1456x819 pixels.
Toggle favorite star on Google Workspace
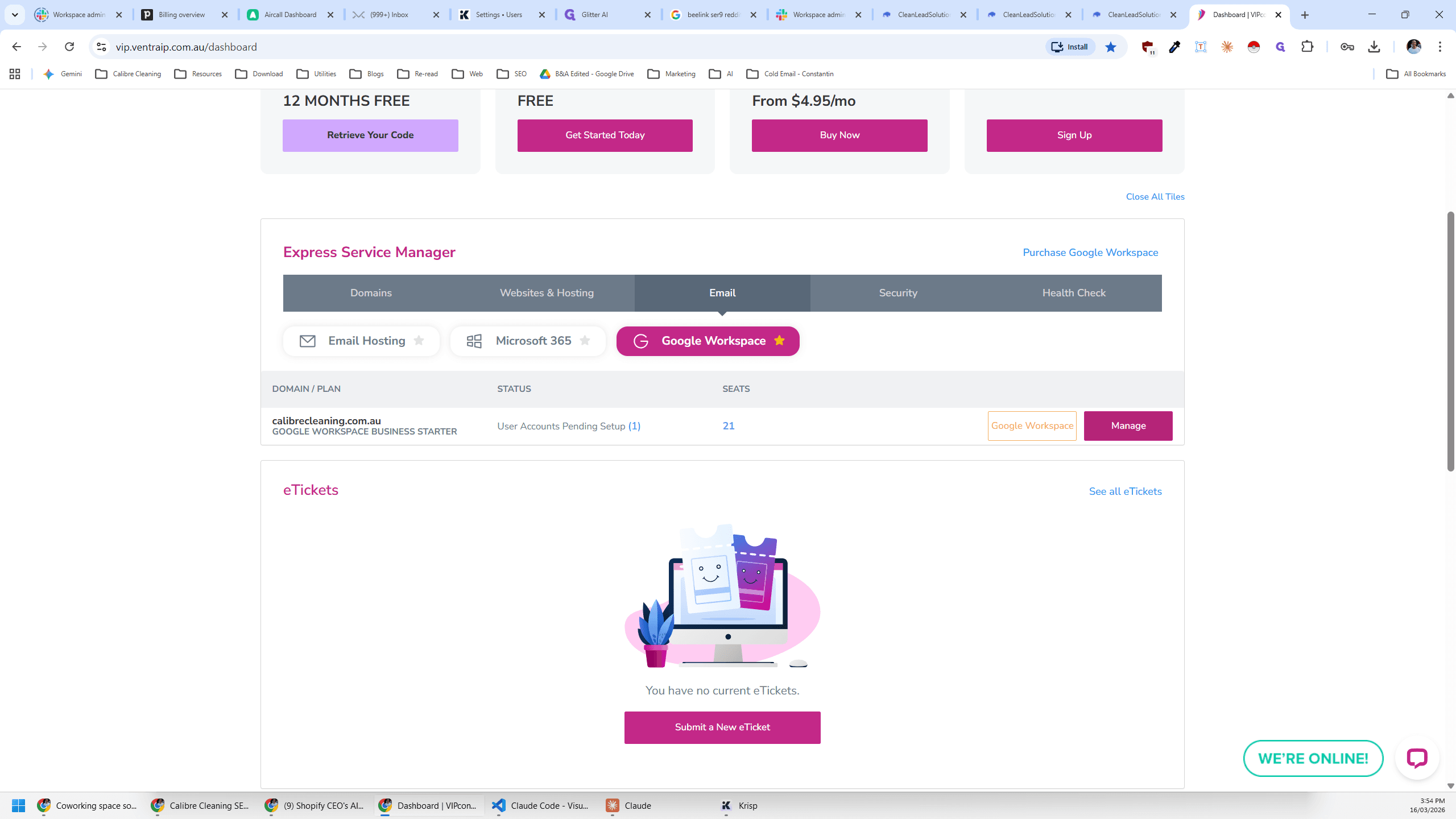(x=779, y=341)
